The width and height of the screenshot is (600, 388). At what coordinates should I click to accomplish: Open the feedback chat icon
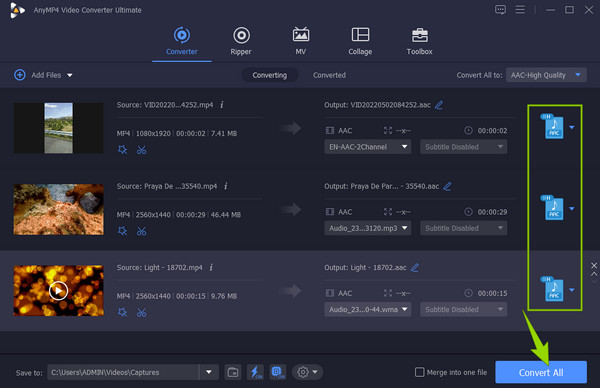tap(500, 10)
